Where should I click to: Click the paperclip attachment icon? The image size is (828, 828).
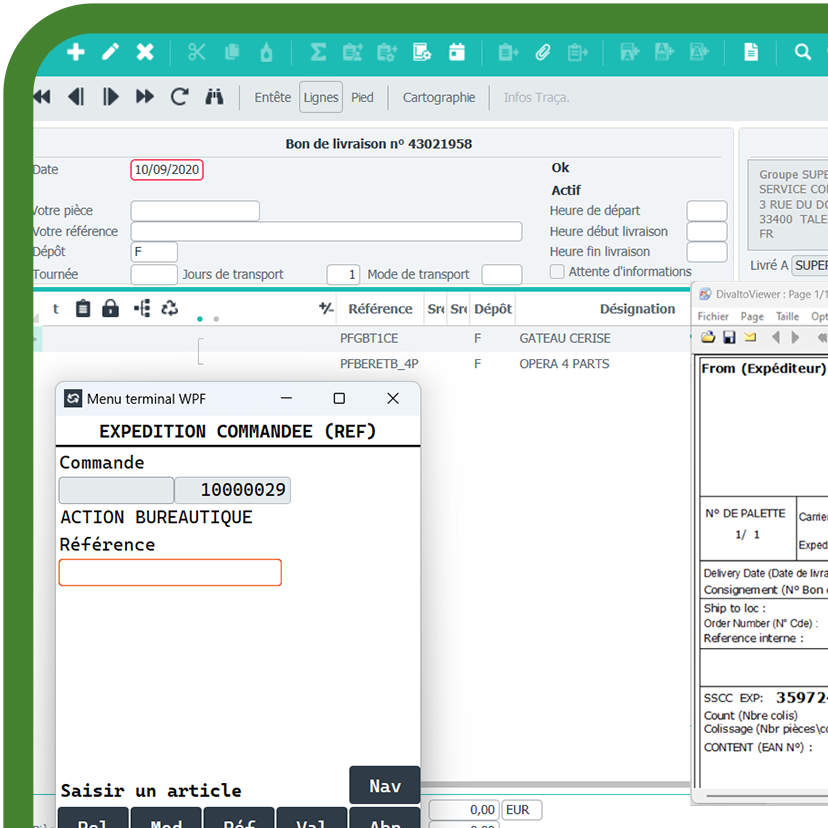pyautogui.click(x=543, y=52)
